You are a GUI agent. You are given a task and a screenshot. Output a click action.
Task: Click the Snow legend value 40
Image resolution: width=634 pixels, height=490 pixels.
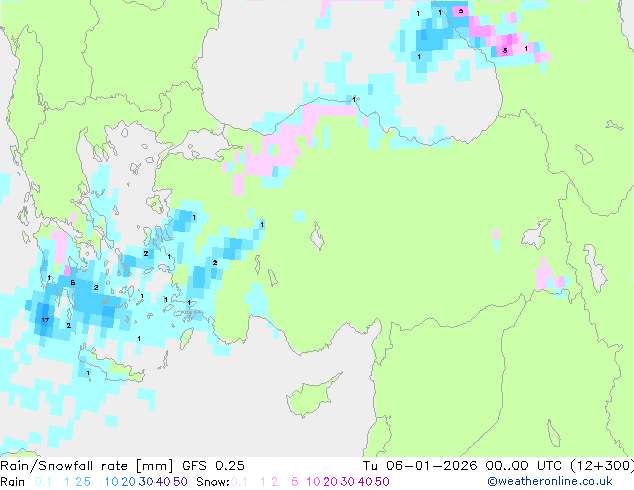[365, 482]
